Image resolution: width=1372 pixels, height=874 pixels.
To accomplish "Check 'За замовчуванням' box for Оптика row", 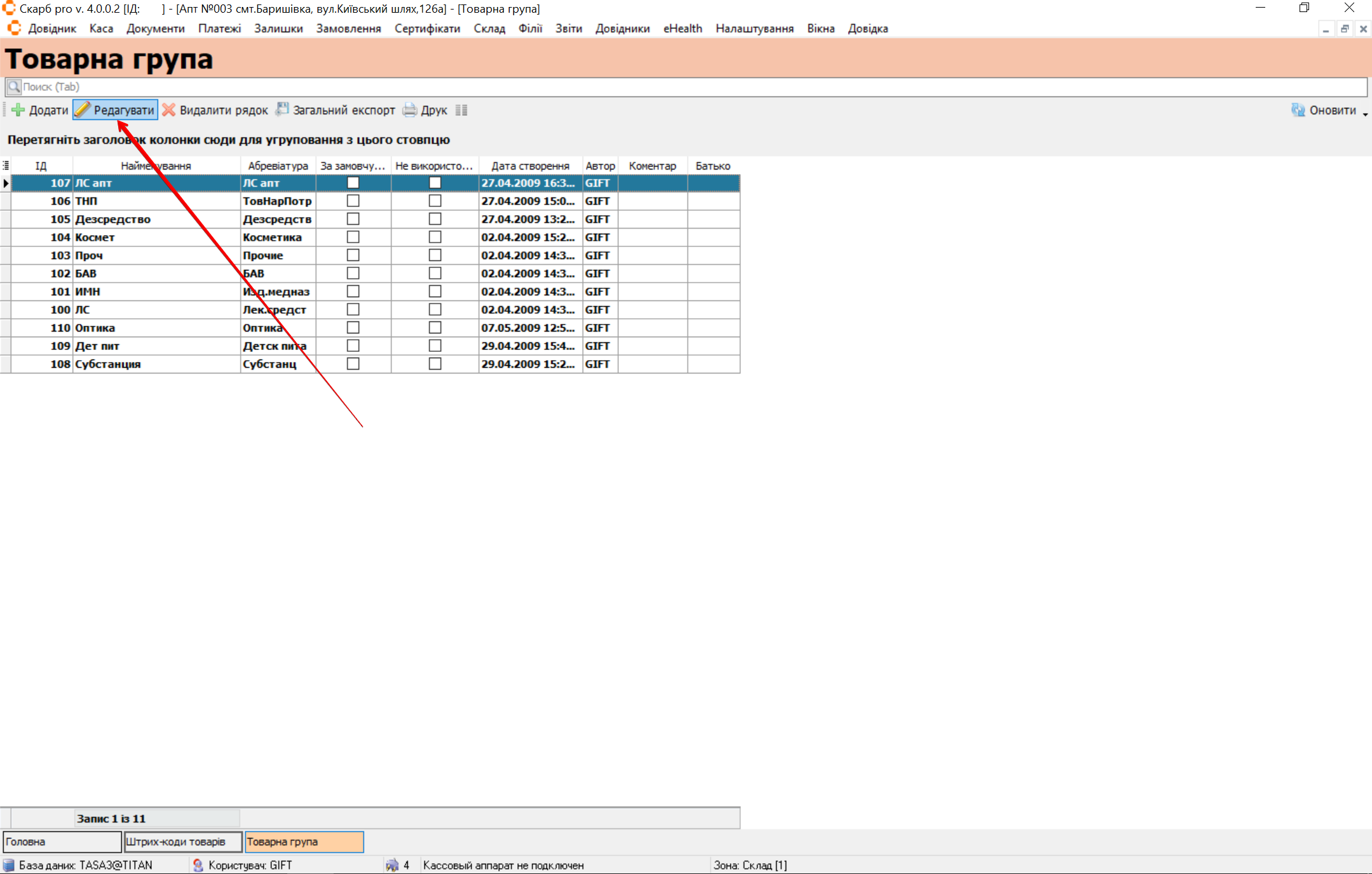I will click(x=353, y=328).
